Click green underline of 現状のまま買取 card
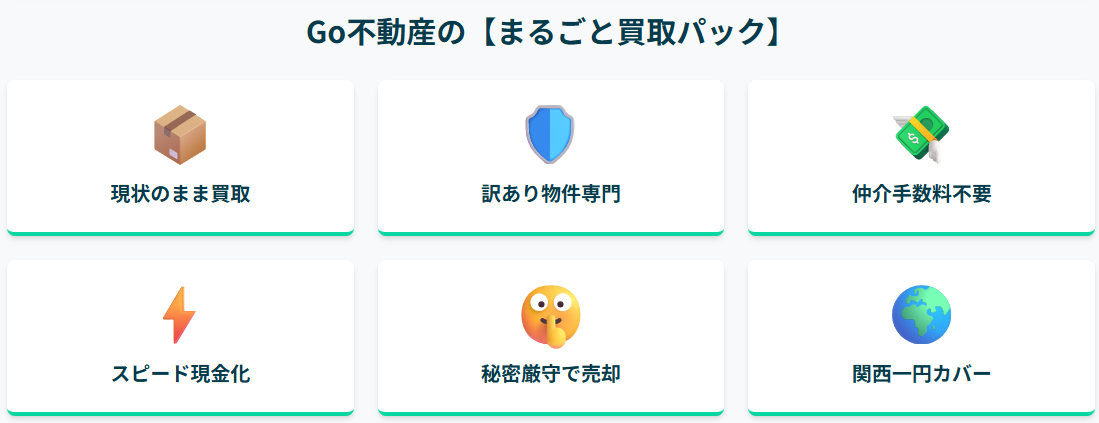The image size is (1099, 423). (180, 233)
